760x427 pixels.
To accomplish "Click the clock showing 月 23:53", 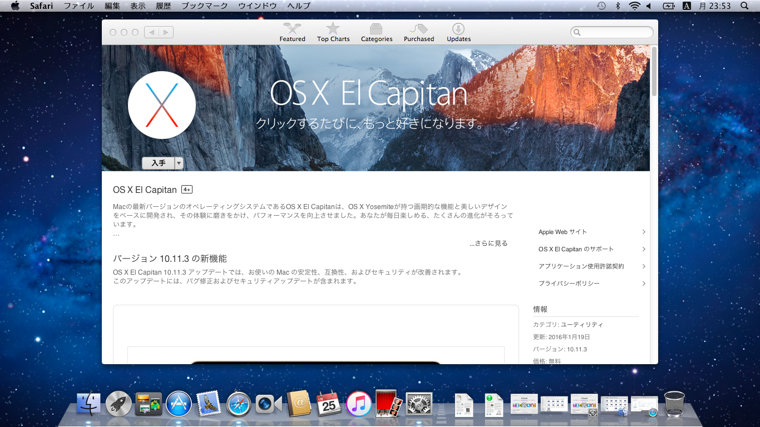I will [714, 6].
